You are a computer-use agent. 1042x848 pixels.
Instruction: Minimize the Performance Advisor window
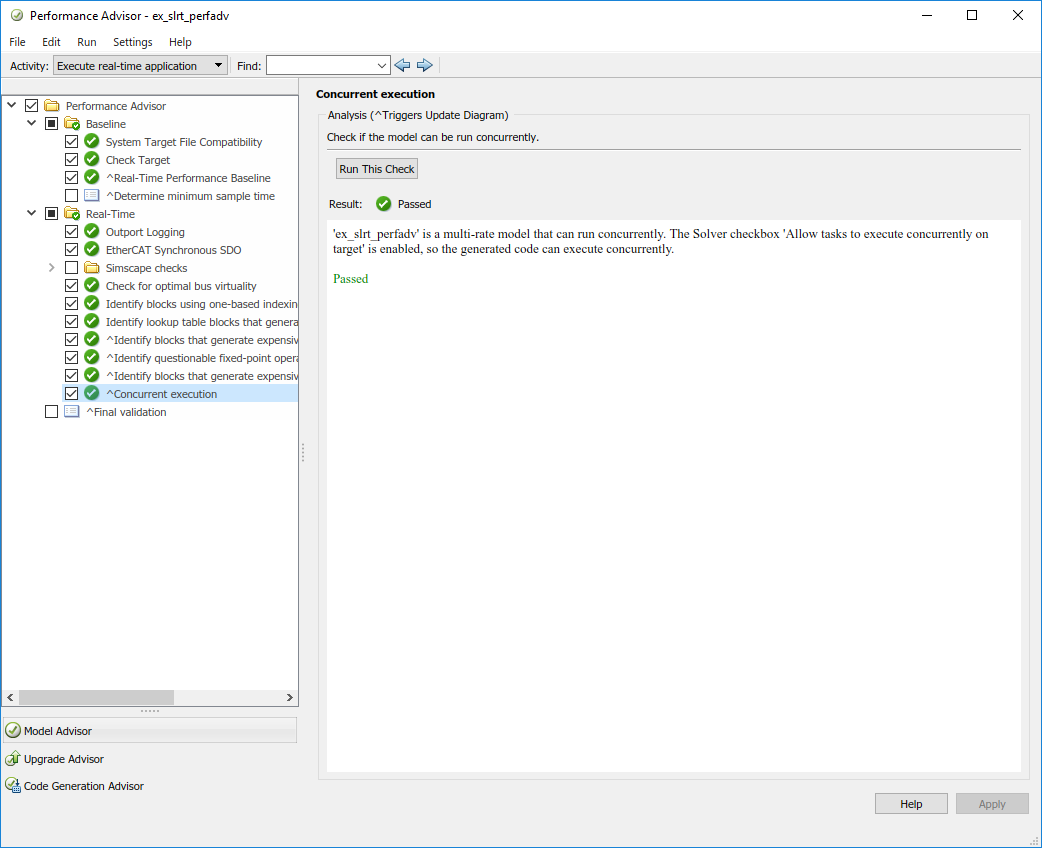click(x=927, y=15)
